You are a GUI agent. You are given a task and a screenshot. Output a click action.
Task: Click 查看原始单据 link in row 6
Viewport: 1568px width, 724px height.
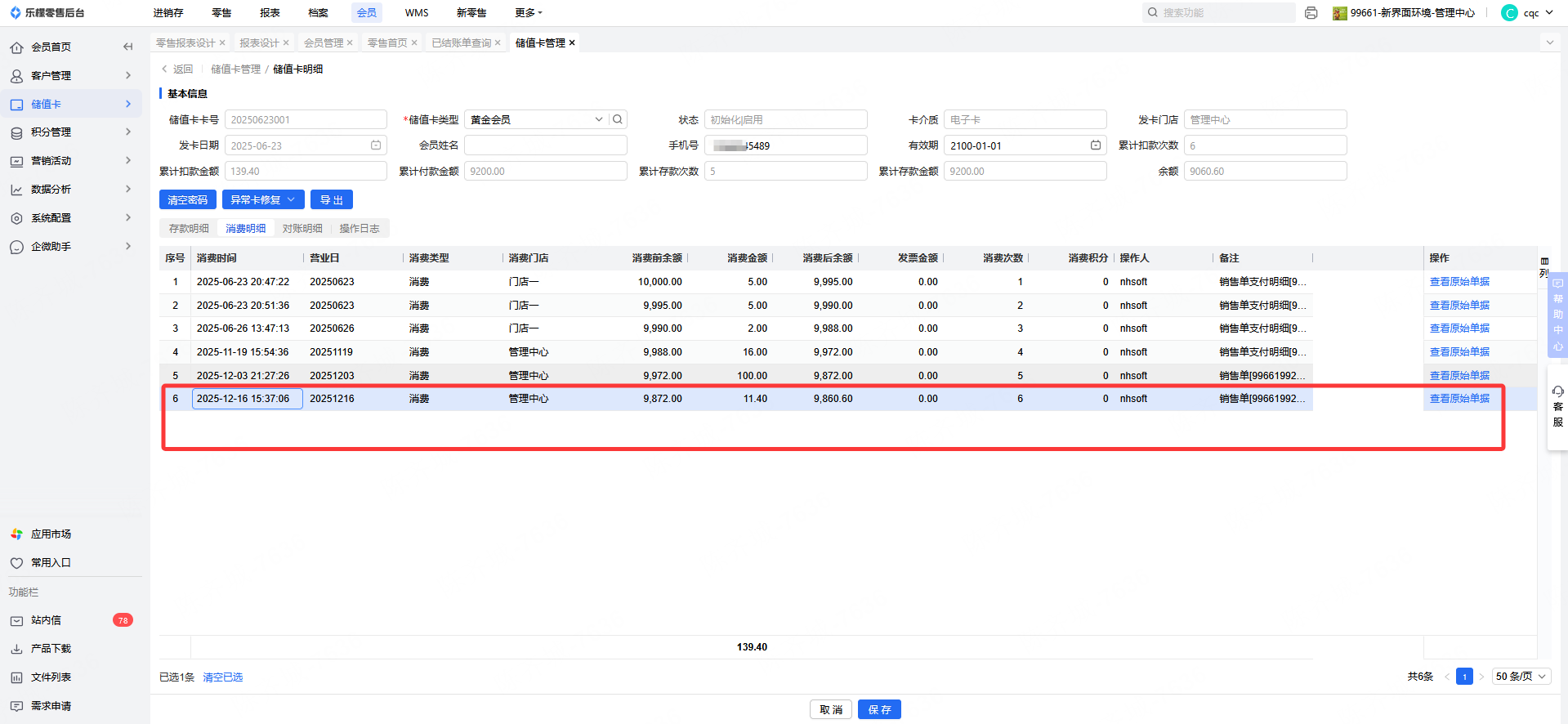click(x=1459, y=399)
